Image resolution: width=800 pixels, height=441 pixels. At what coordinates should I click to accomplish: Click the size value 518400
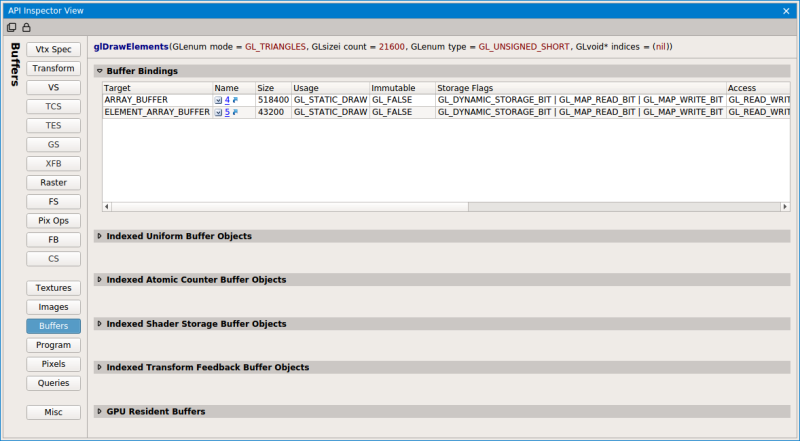(x=273, y=100)
